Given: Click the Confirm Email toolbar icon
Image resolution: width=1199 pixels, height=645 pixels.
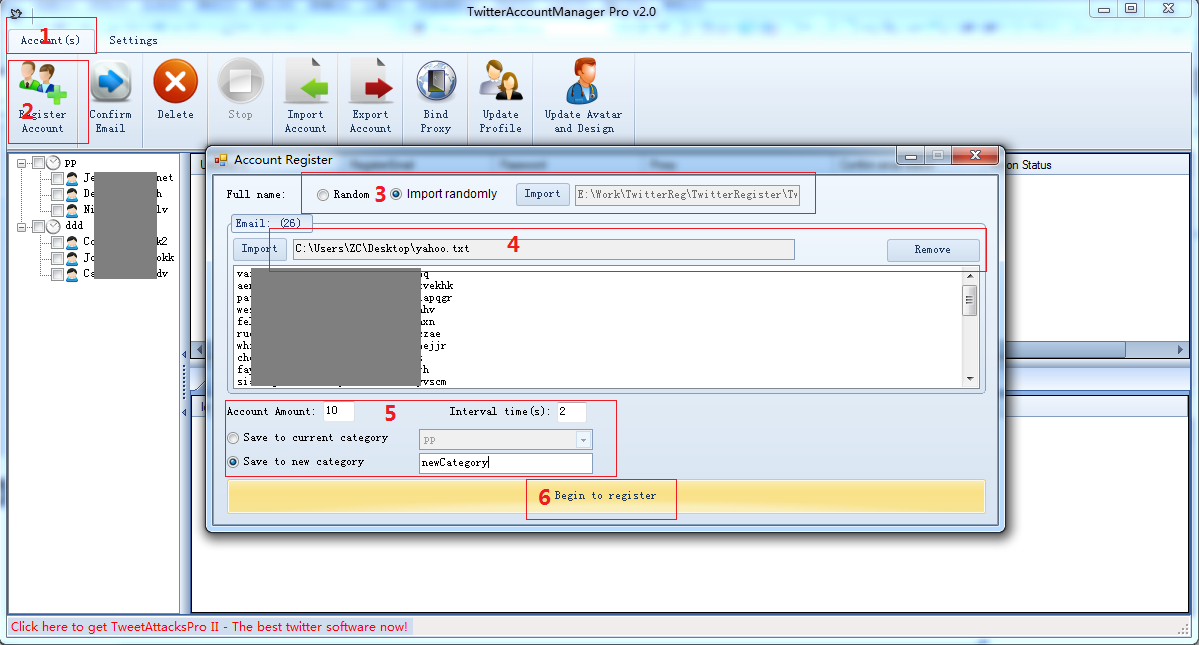Looking at the screenshot, I should tap(111, 82).
